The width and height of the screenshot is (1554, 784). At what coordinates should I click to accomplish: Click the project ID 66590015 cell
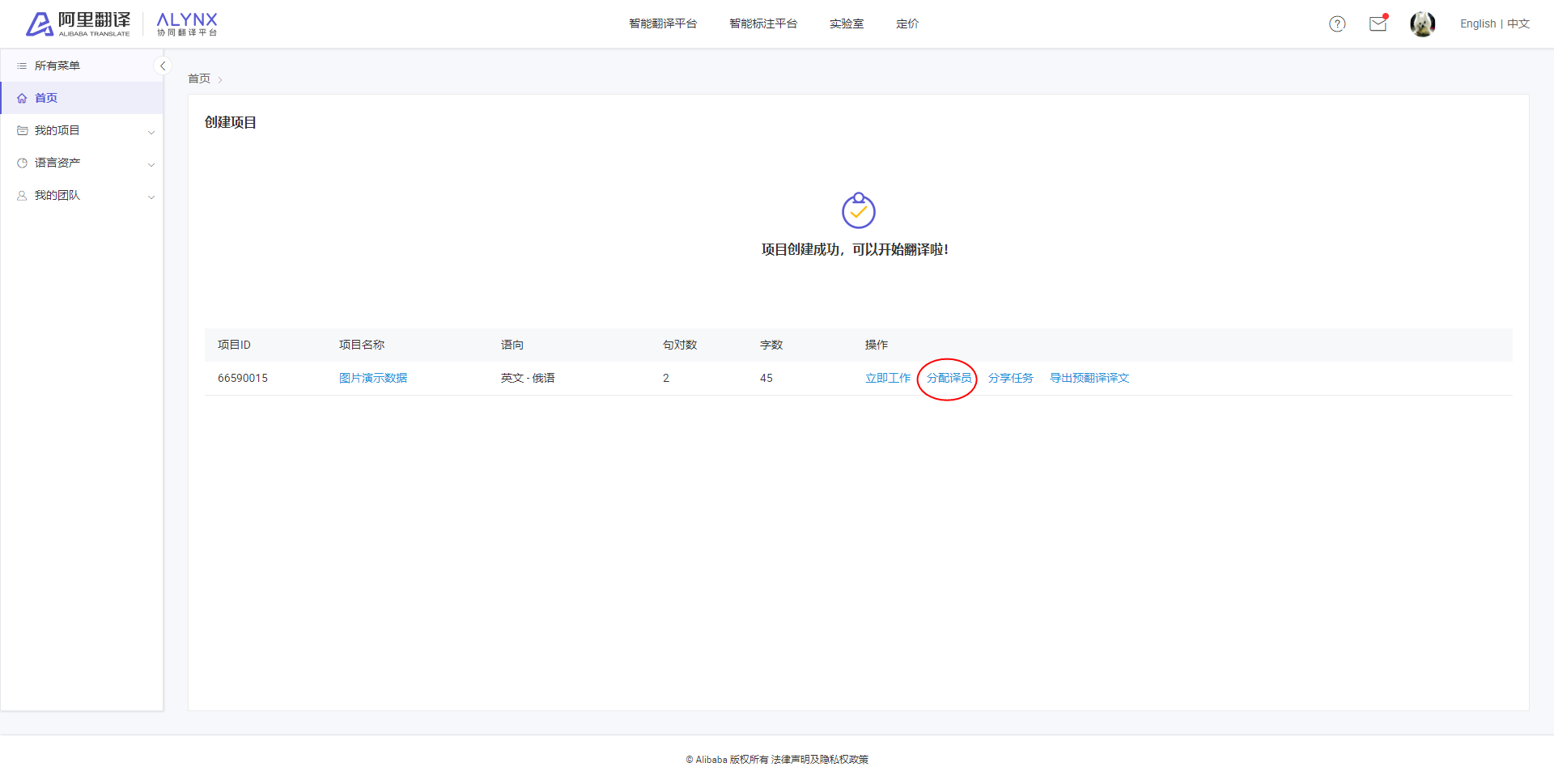pos(243,378)
